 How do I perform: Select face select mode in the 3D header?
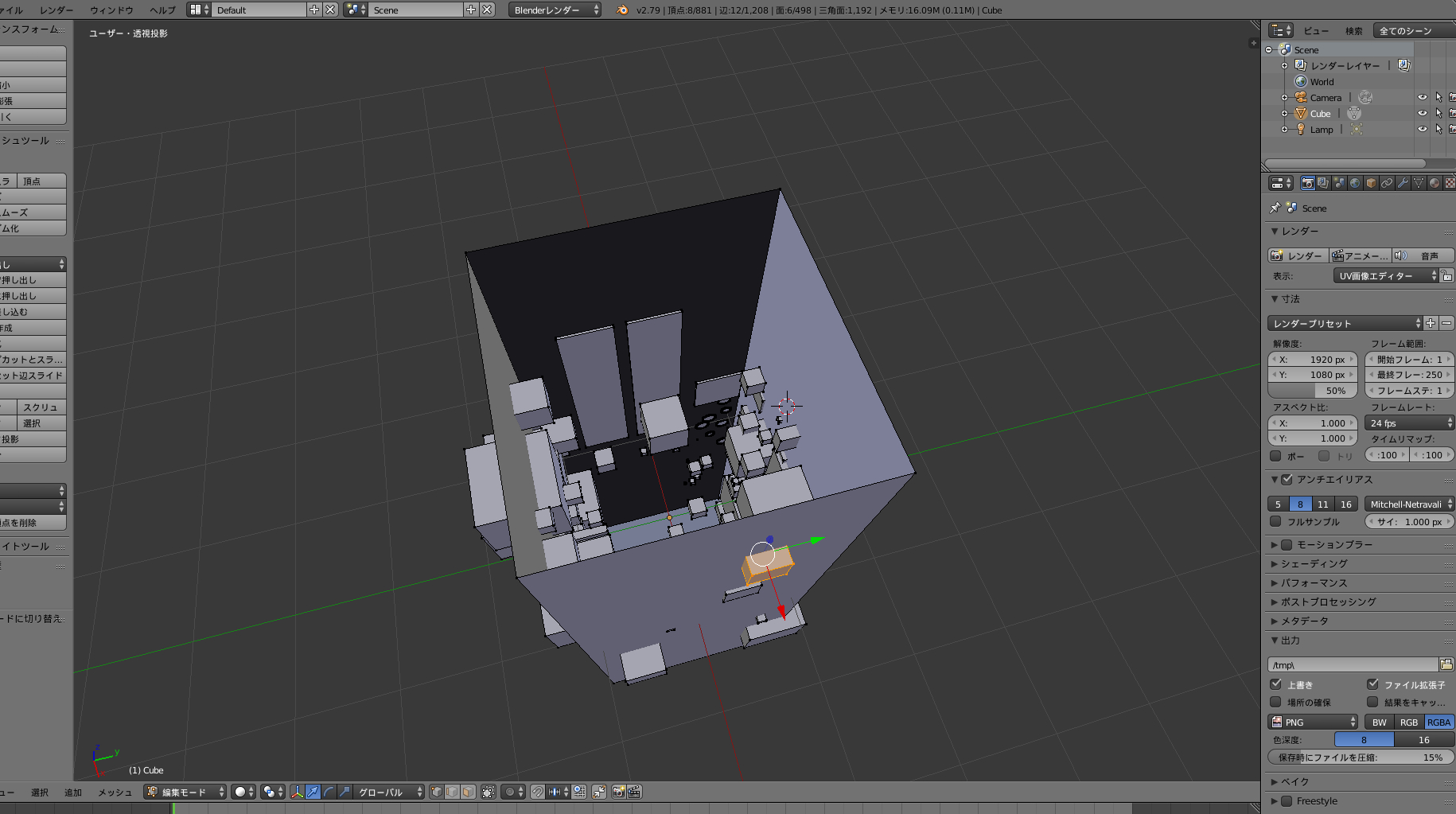pos(469,792)
